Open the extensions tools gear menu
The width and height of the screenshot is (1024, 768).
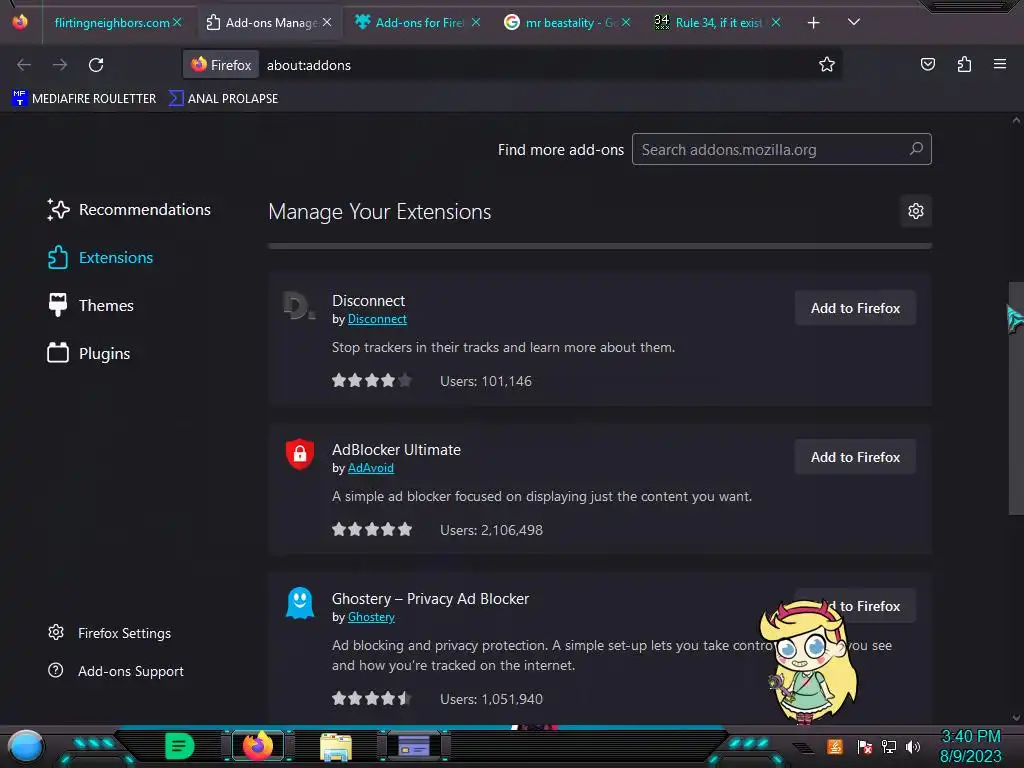[x=916, y=211]
